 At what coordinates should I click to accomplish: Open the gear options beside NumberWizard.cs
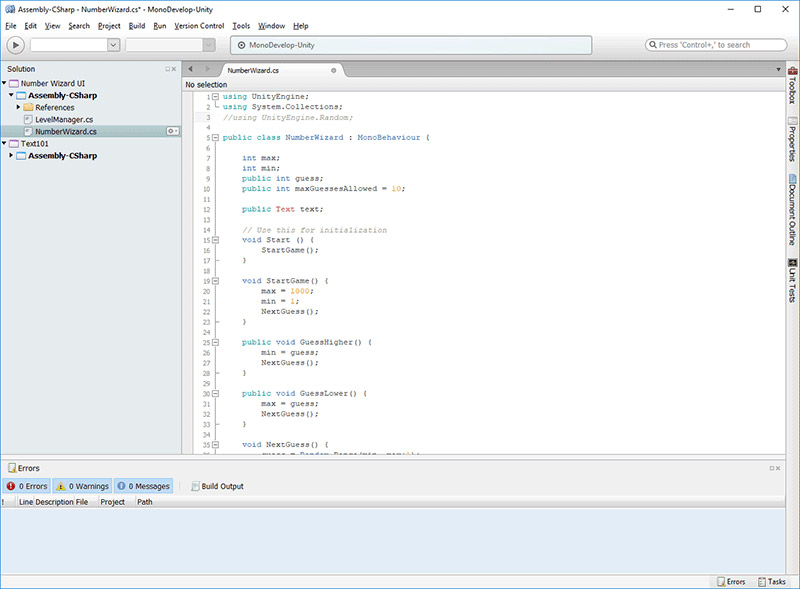pos(172,131)
